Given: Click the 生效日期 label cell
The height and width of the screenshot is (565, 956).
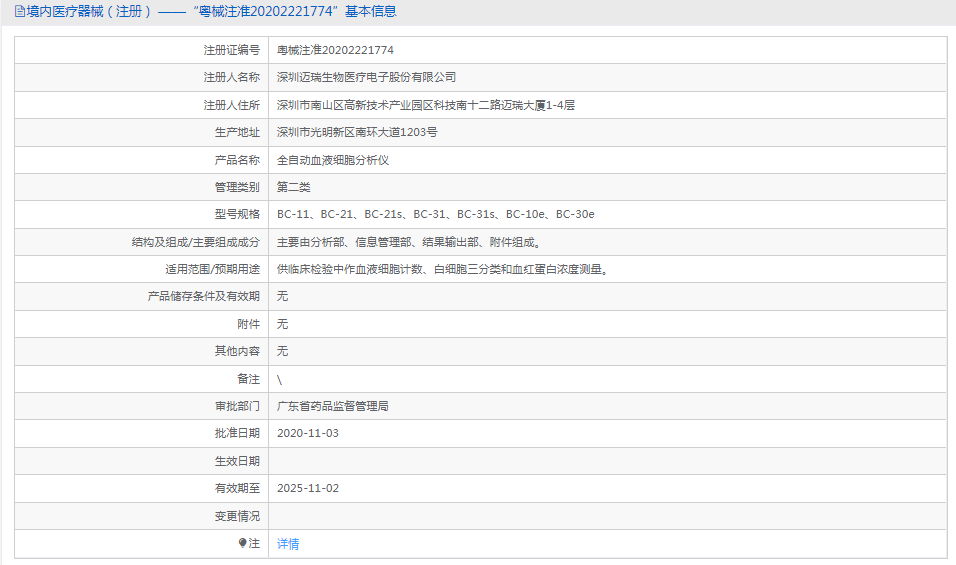Looking at the screenshot, I should [141, 461].
